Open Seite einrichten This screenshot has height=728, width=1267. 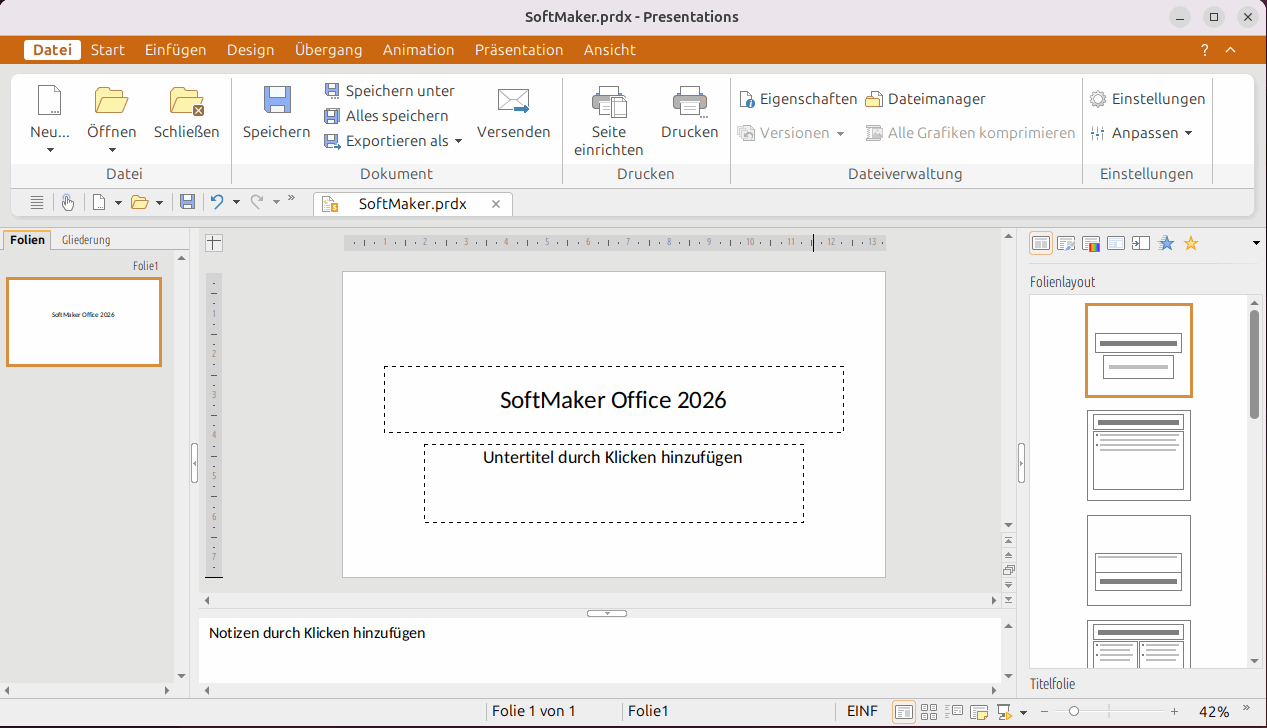(x=609, y=121)
